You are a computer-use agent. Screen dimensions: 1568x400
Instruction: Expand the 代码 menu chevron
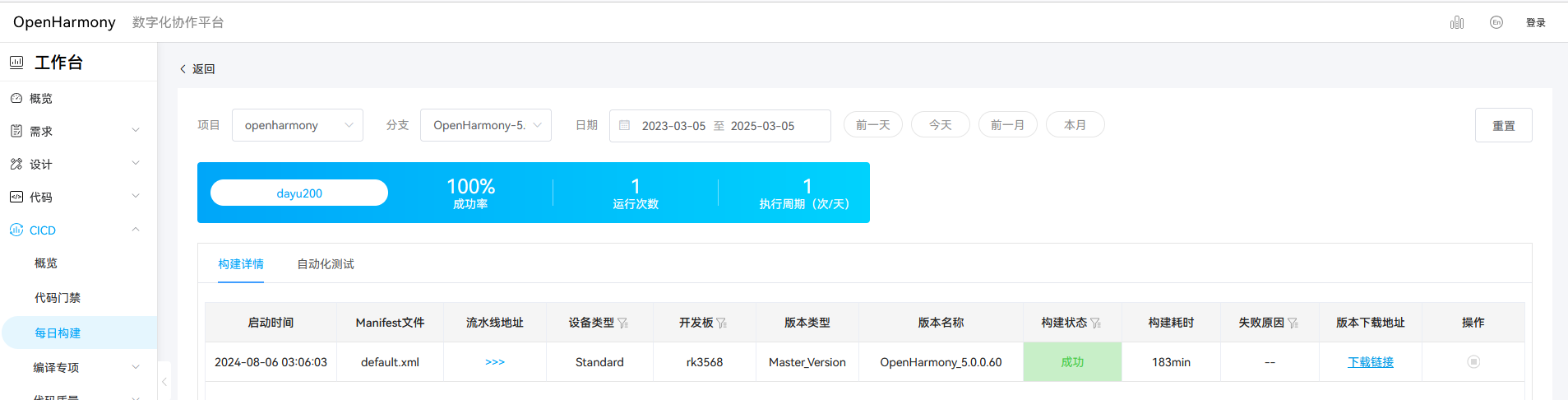coord(136,196)
